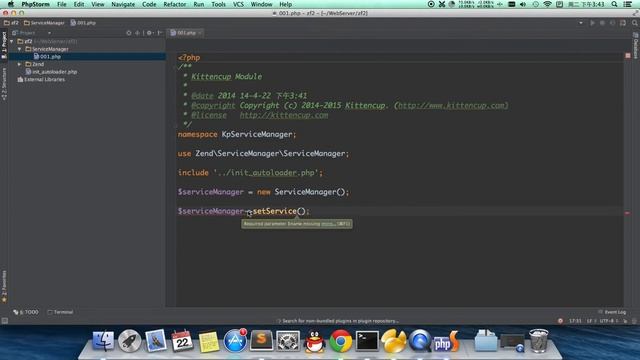
Task: Open the Window menu
Action: pyautogui.click(x=262, y=4)
